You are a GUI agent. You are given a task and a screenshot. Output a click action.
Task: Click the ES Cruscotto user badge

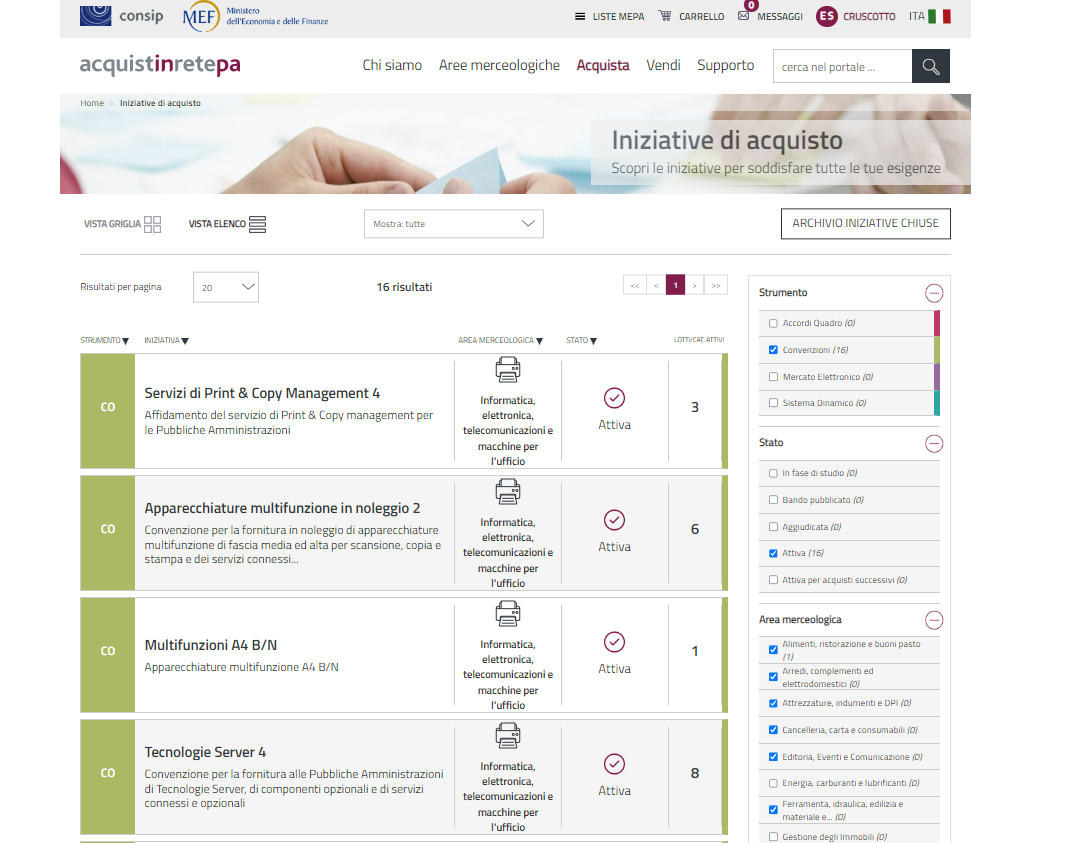click(x=826, y=17)
